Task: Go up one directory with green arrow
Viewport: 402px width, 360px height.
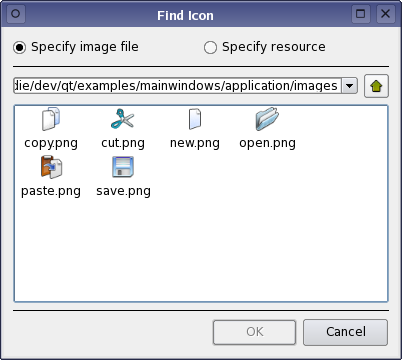Action: [376, 86]
